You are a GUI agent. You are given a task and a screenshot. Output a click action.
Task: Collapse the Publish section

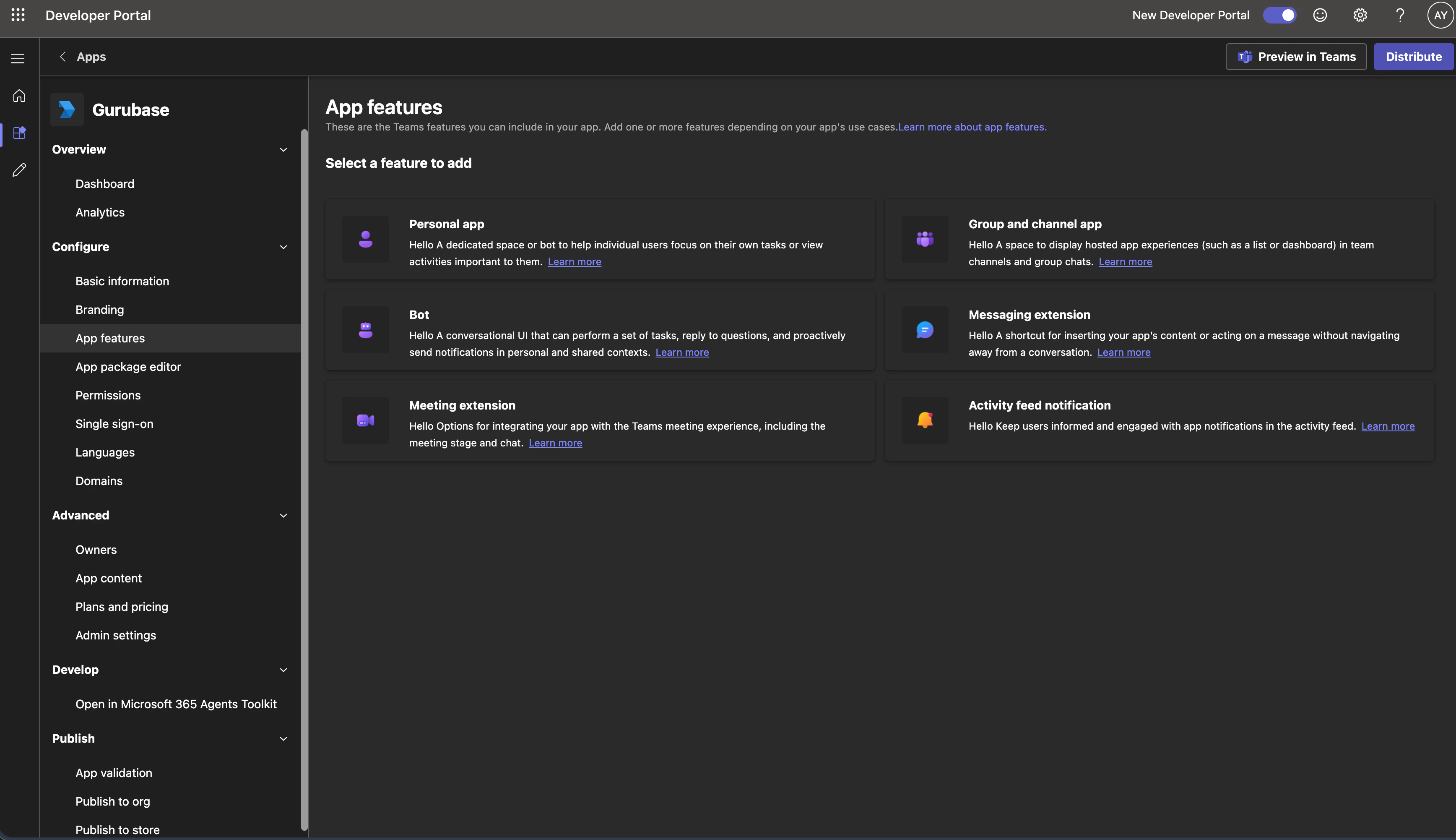tap(283, 738)
